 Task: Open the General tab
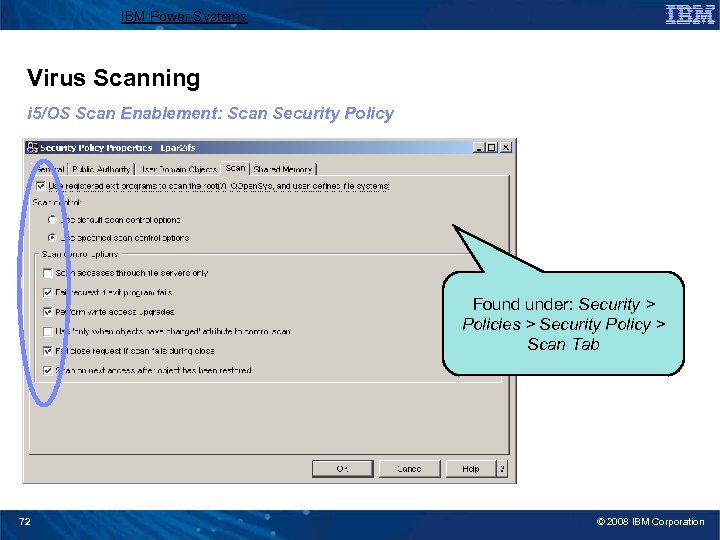[x=50, y=169]
